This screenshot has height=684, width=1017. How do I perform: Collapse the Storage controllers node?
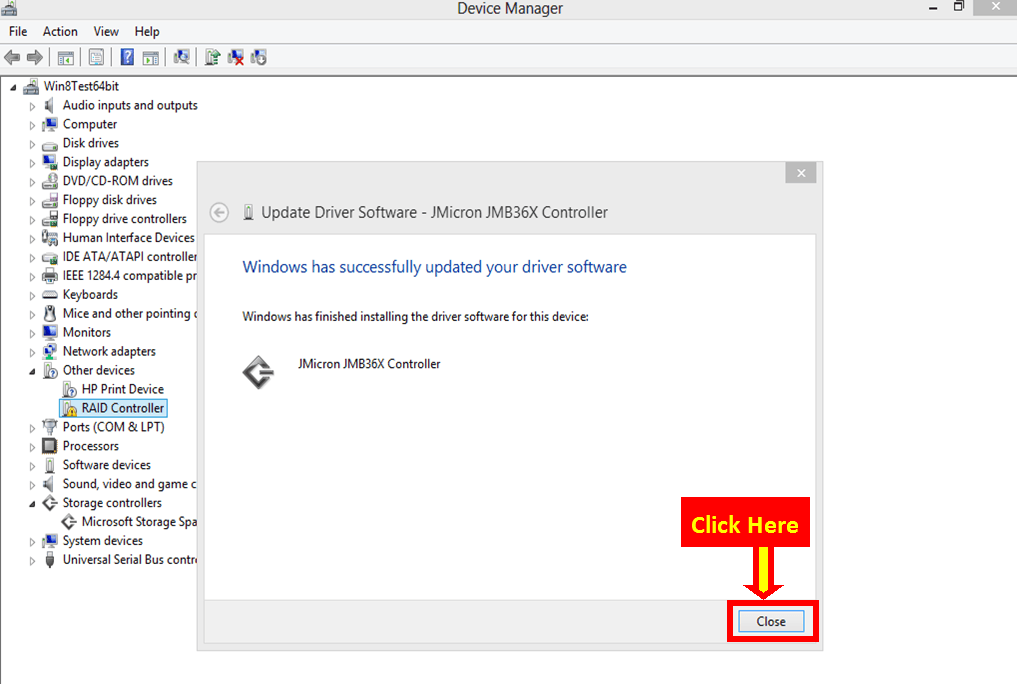(32, 504)
